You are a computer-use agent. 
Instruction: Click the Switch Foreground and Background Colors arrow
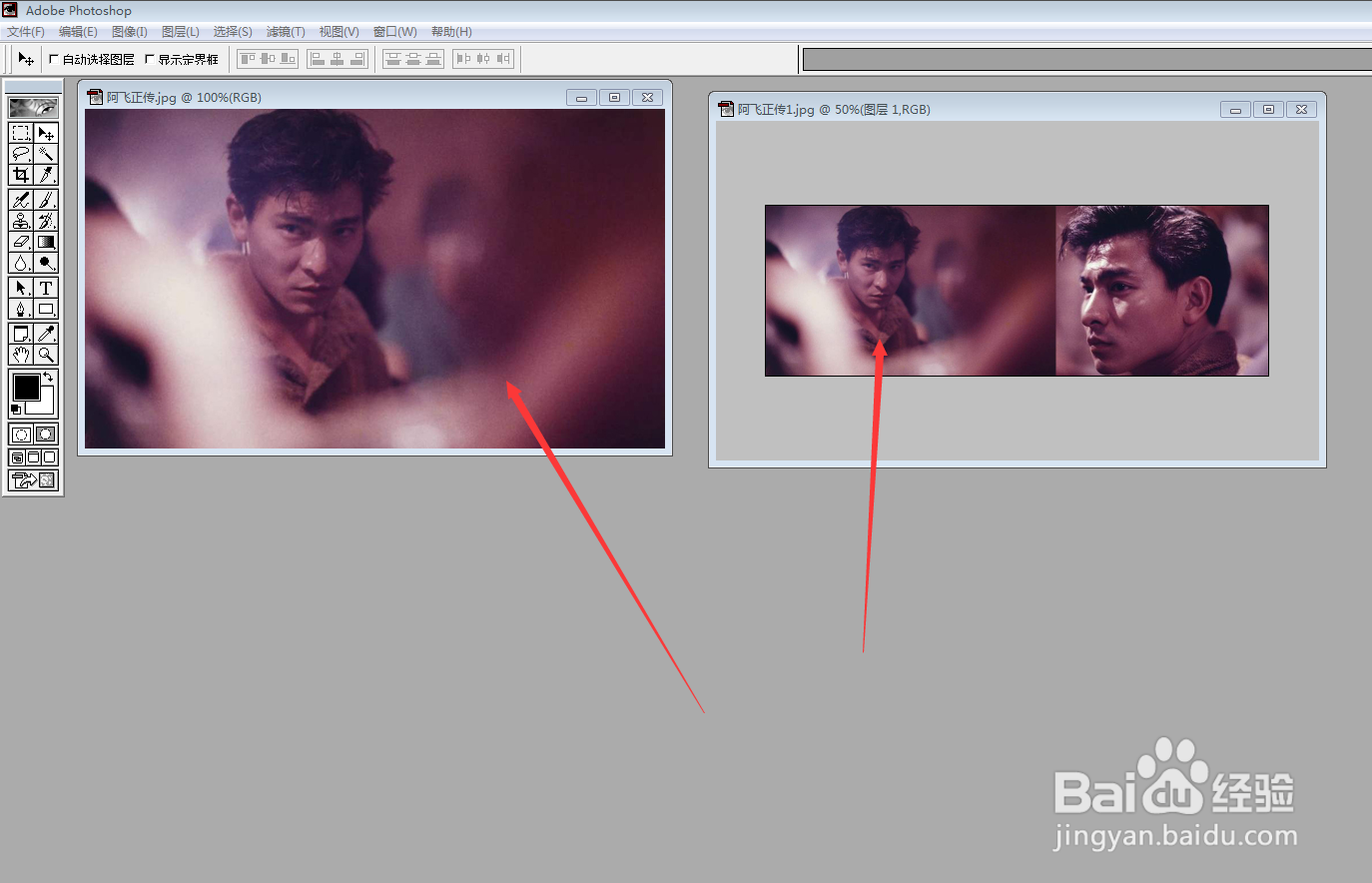click(x=48, y=377)
